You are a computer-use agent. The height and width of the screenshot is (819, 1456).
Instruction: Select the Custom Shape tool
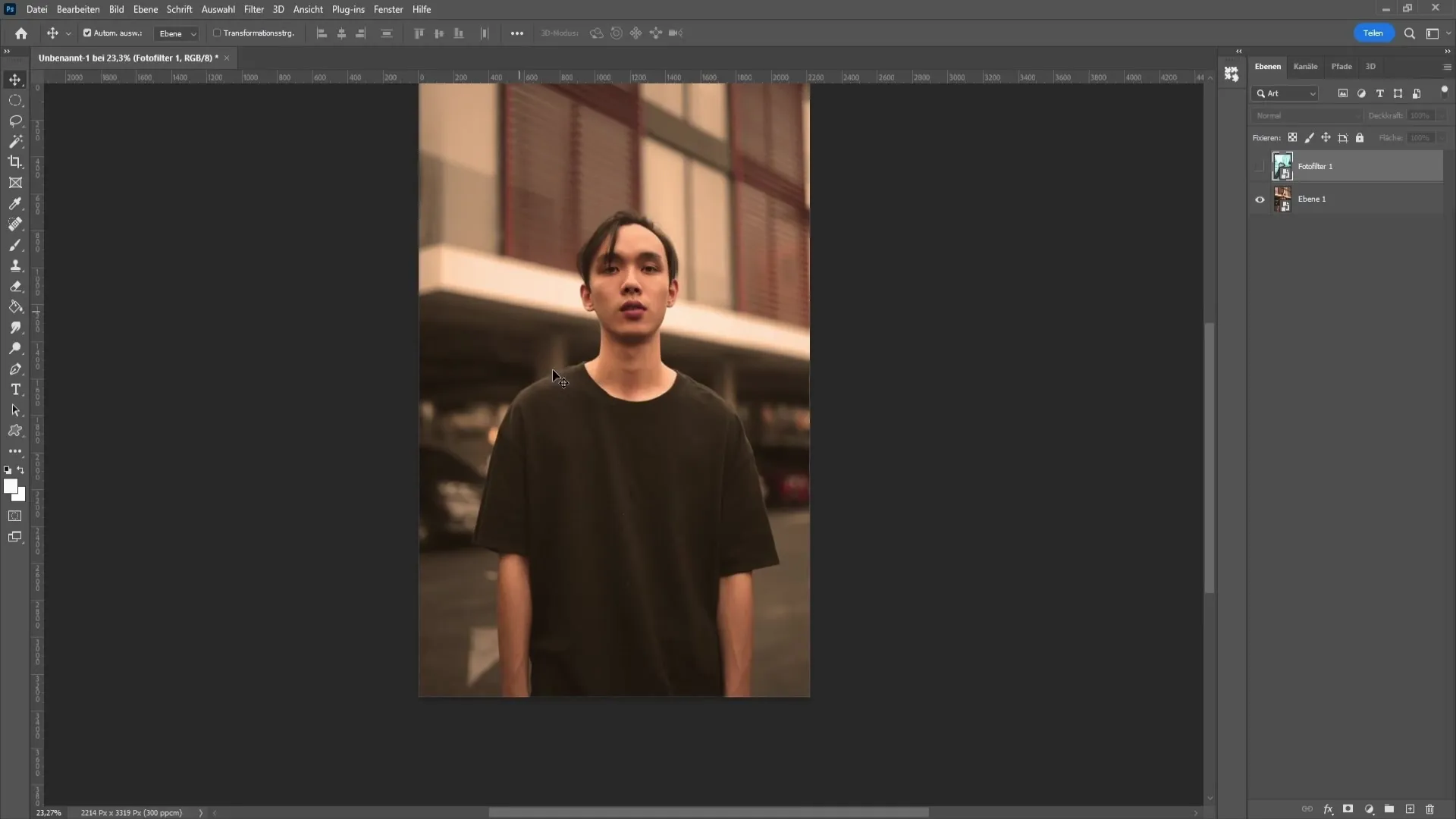point(15,431)
